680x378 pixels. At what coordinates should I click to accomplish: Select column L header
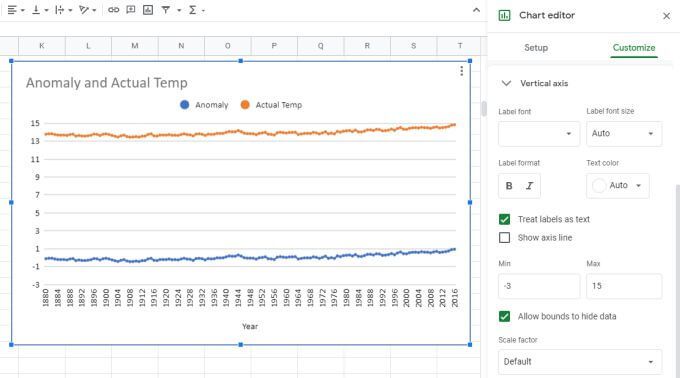88,46
